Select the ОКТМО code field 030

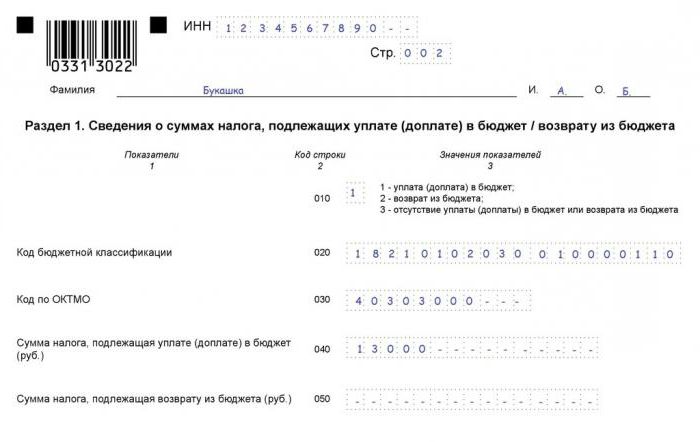pos(436,300)
